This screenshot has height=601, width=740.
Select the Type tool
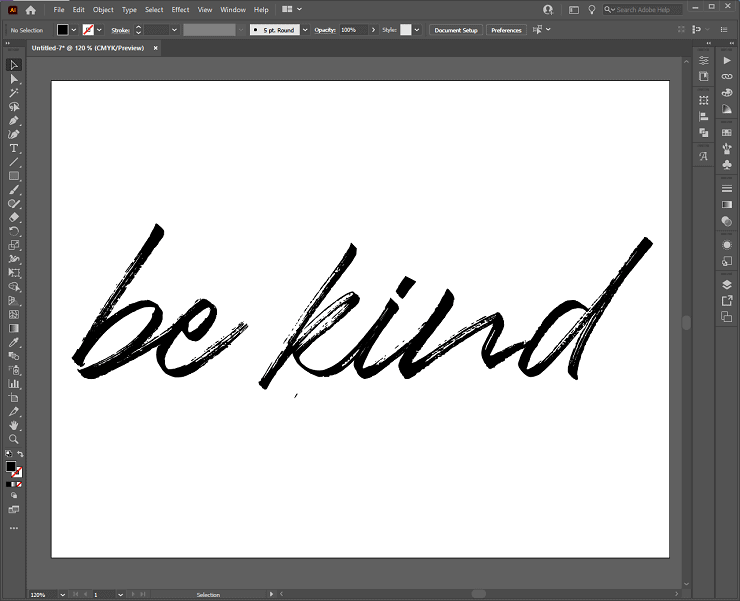point(14,148)
